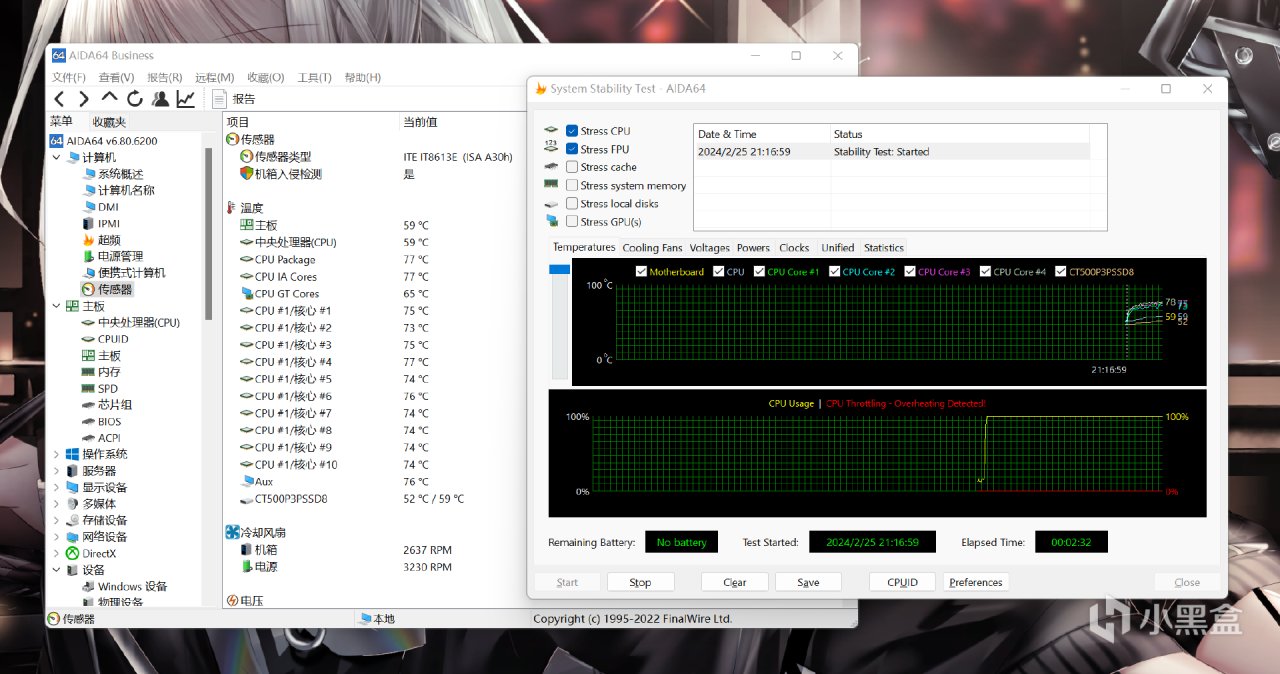Image resolution: width=1280 pixels, height=674 pixels.
Task: Open the 文件(F) menu
Action: click(69, 77)
